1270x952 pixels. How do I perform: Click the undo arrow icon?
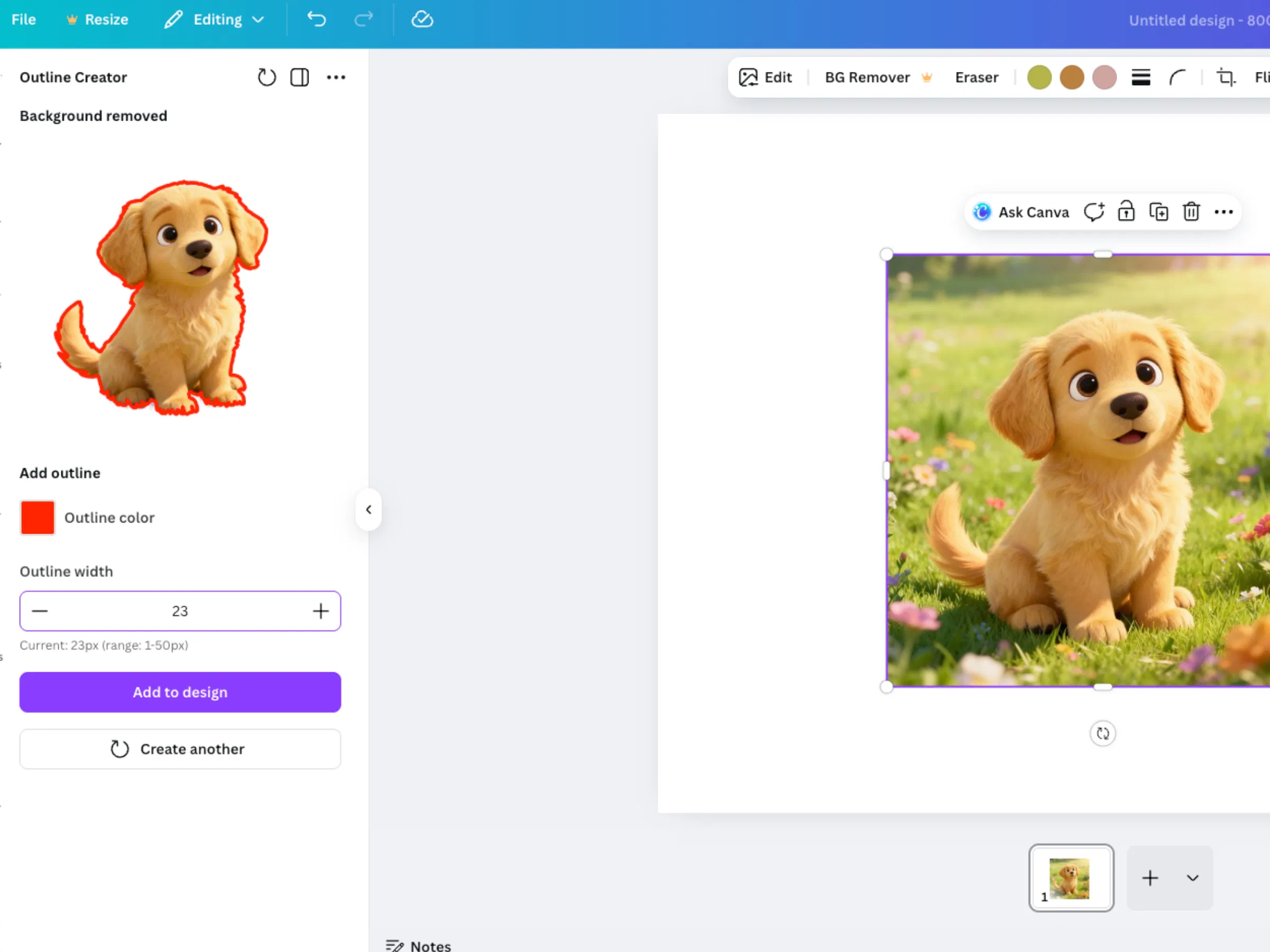[x=316, y=20]
